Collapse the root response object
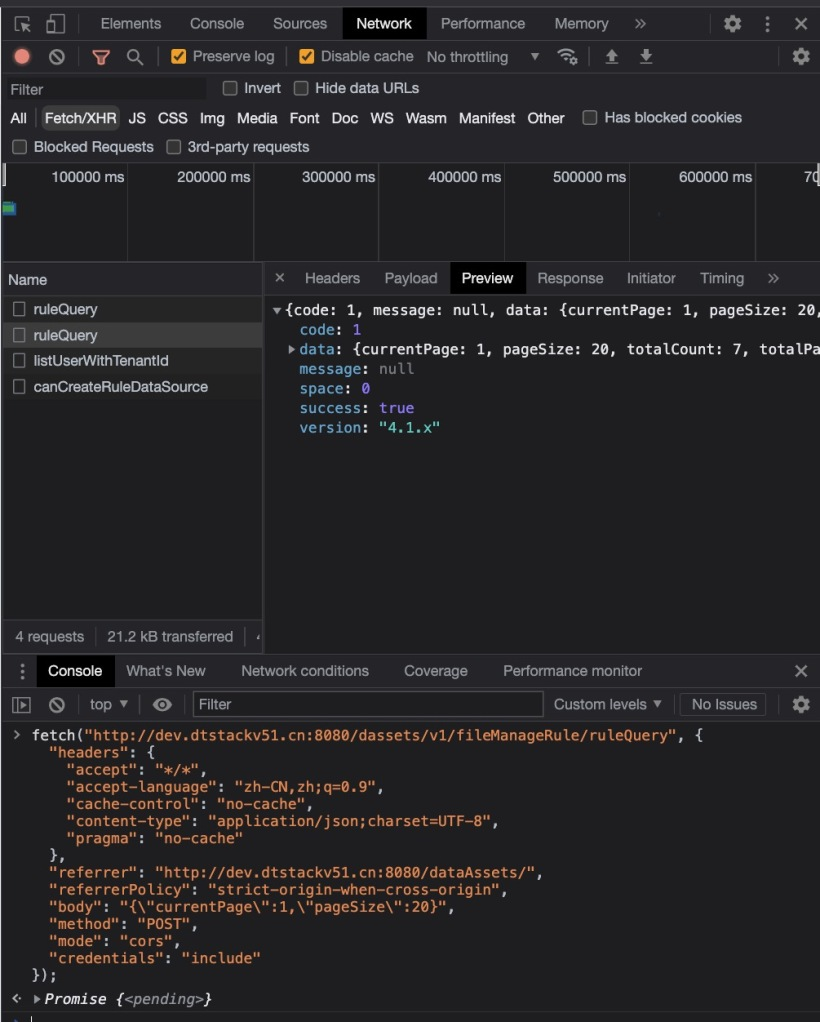This screenshot has height=1022, width=820. (x=277, y=311)
